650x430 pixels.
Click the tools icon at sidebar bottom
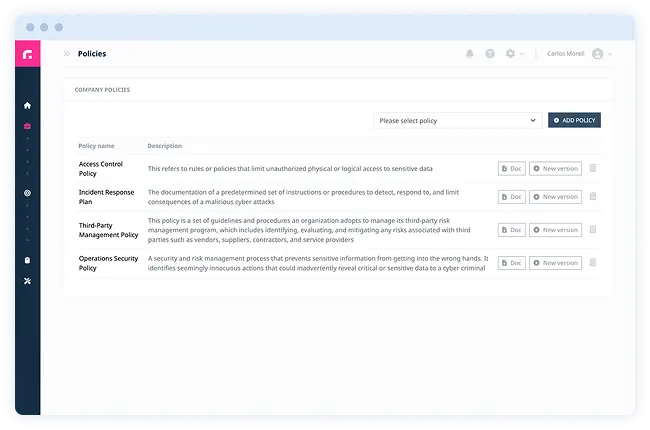point(27,281)
